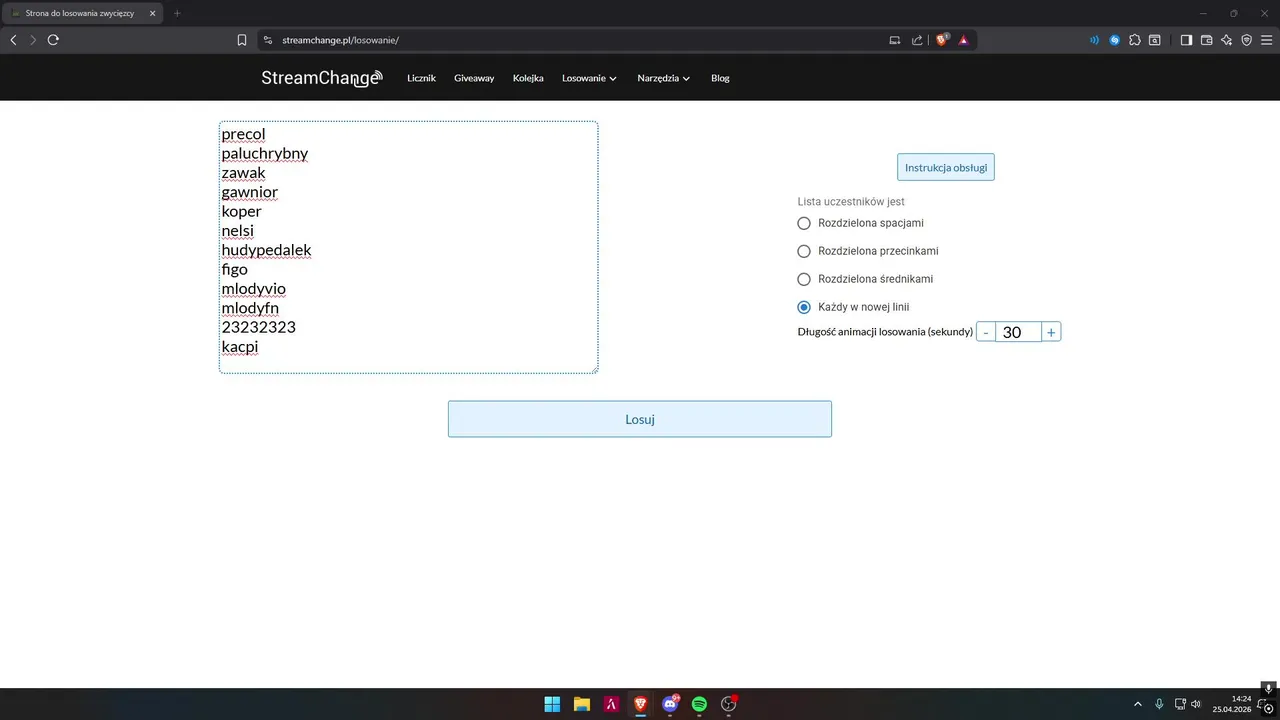This screenshot has height=720, width=1280.
Task: Show hidden tray icons chevron
Action: (1137, 704)
